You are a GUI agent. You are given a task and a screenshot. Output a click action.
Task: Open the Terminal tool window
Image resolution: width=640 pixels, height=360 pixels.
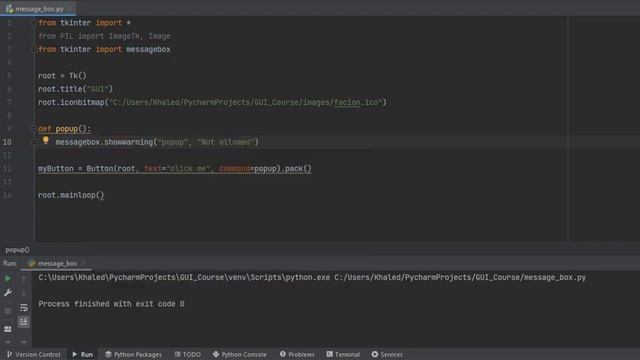coord(343,354)
